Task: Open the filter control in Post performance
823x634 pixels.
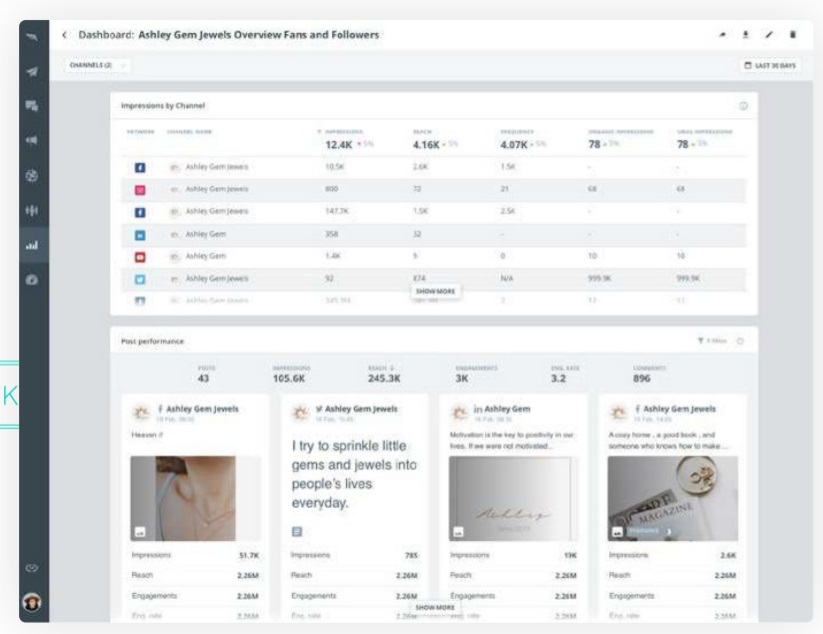Action: click(712, 341)
